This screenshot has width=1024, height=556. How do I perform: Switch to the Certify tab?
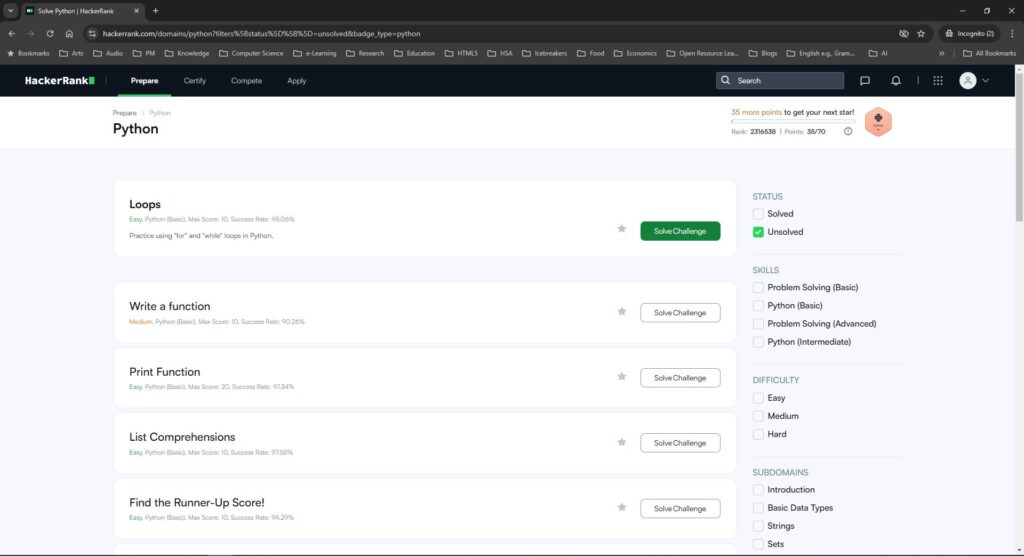(x=194, y=81)
